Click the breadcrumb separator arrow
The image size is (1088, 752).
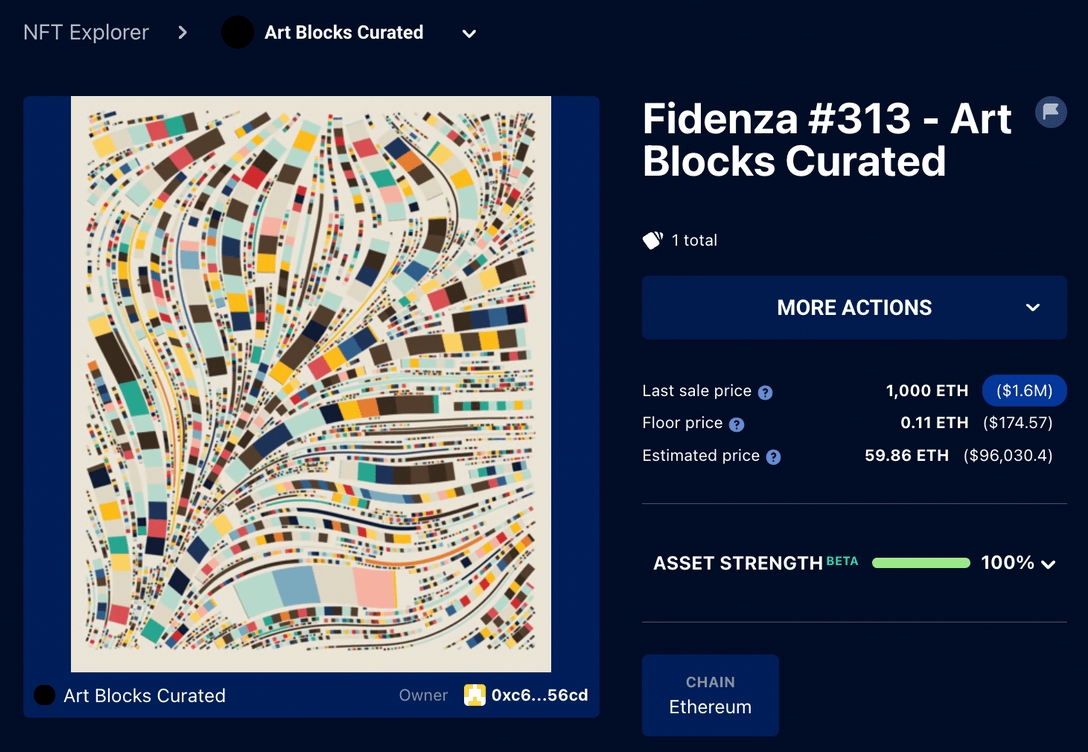click(182, 32)
